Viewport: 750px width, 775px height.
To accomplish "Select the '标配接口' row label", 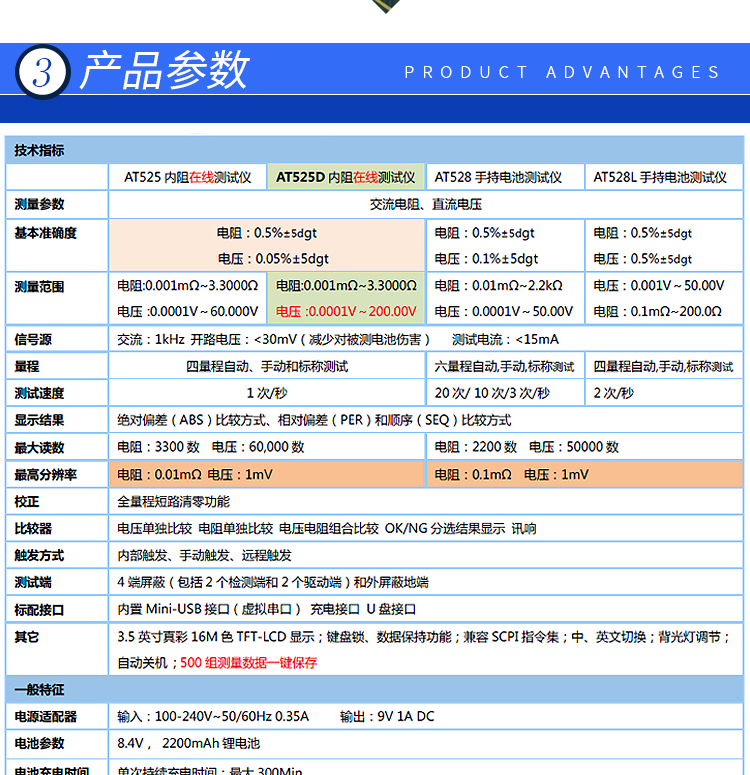I will pos(39,609).
